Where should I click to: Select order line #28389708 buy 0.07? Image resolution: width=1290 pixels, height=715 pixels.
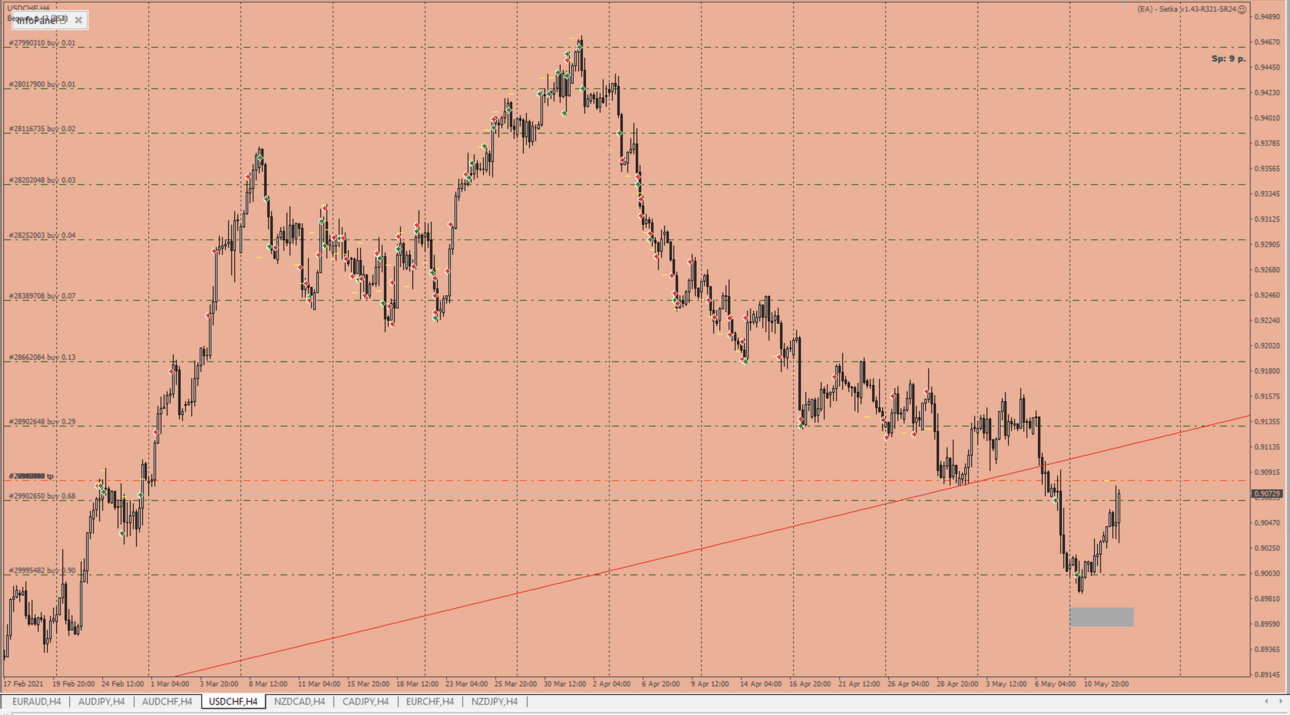point(42,296)
